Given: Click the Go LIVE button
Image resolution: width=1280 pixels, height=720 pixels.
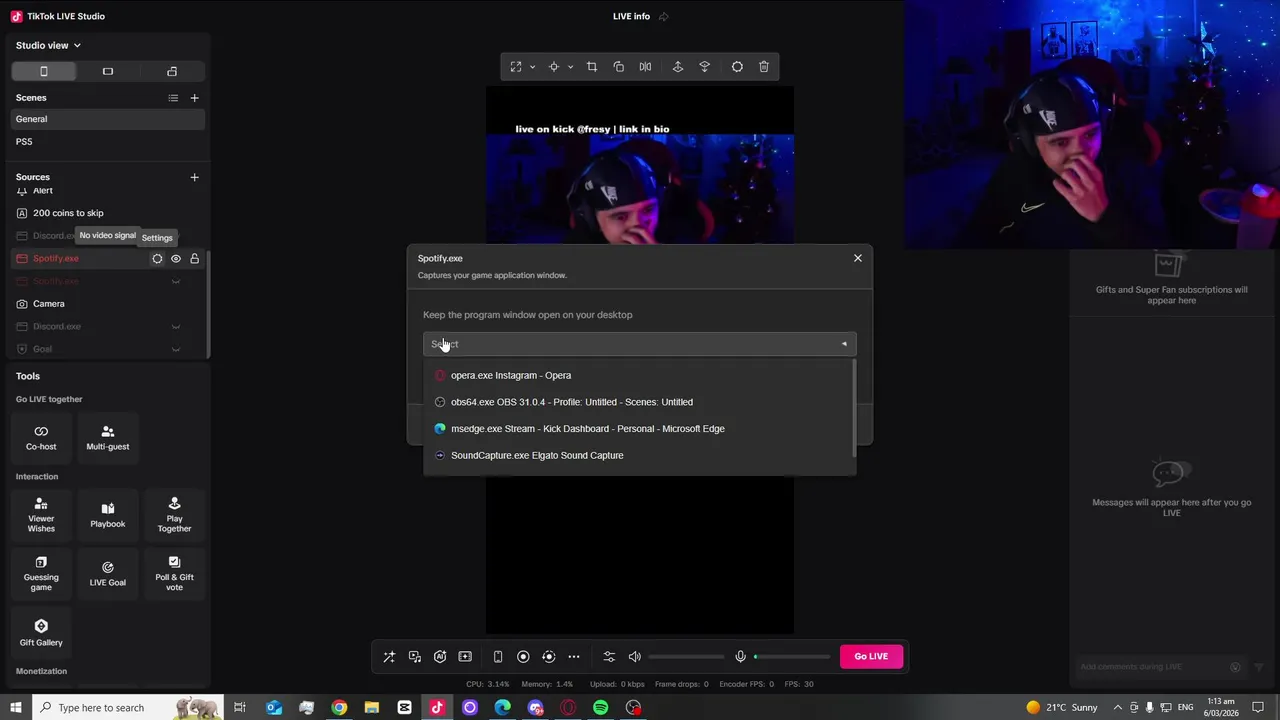Looking at the screenshot, I should click(x=871, y=657).
